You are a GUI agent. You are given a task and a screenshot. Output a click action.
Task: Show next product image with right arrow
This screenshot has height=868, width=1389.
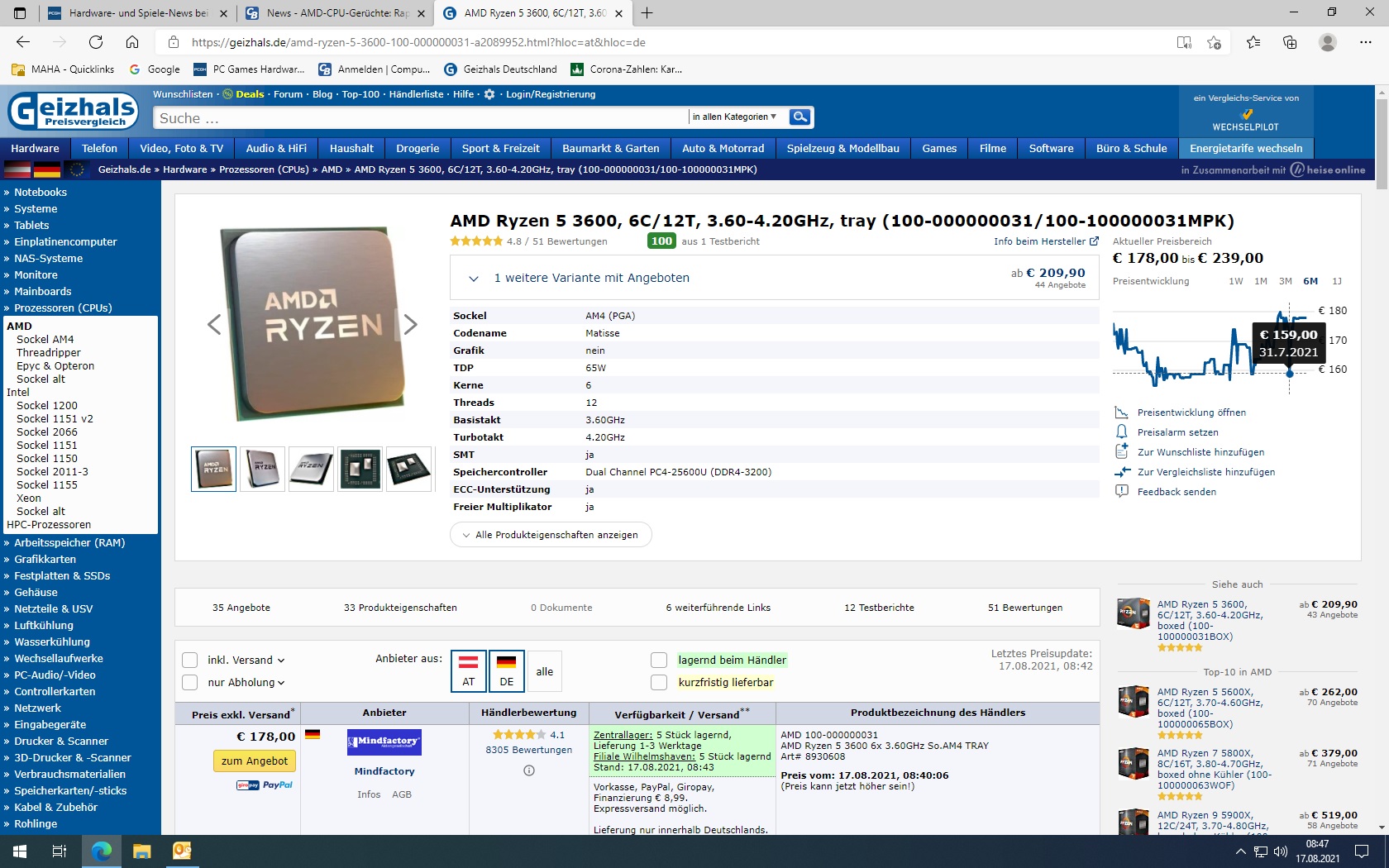click(410, 325)
